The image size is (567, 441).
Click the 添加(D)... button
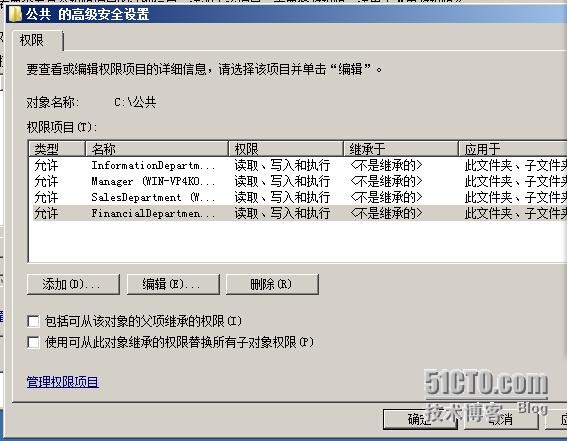point(73,284)
